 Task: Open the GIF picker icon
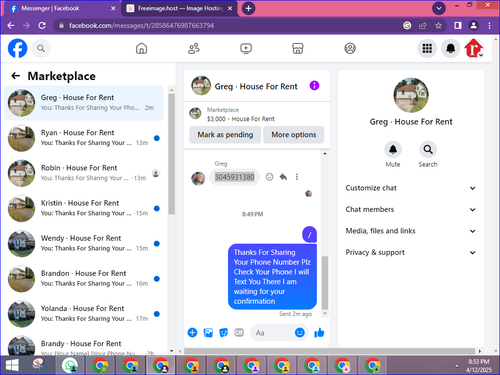coord(239,332)
